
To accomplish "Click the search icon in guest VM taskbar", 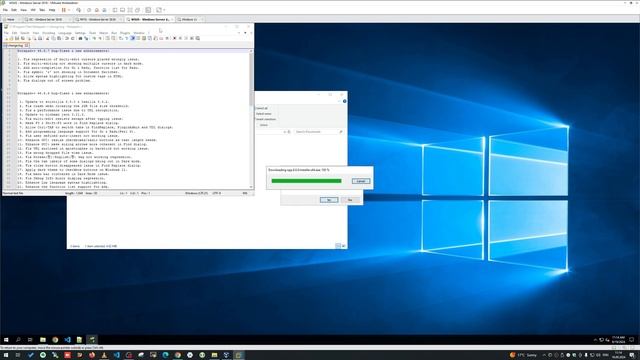I will click(x=18, y=339).
